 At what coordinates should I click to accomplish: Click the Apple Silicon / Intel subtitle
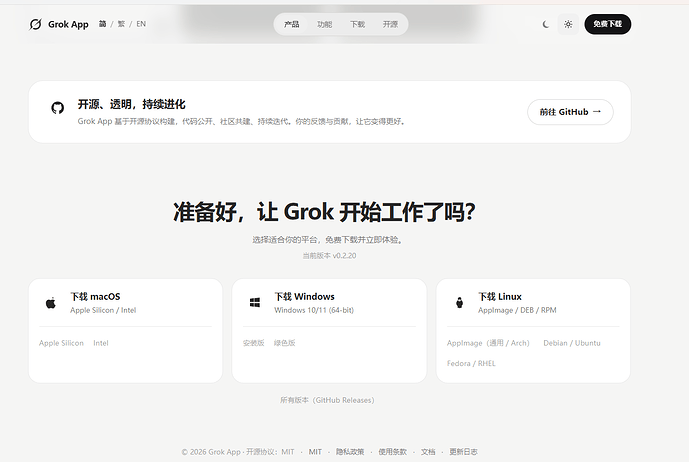(103, 310)
